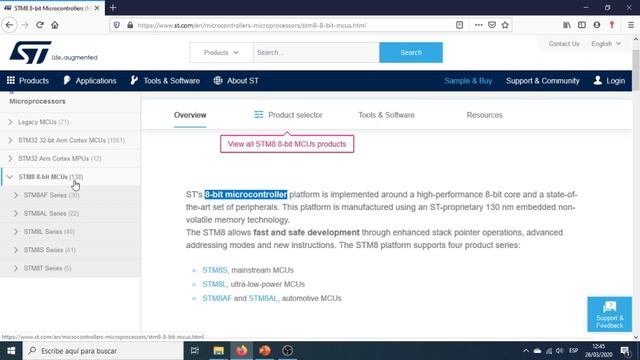Expand STM32 32-bit Arm Cortex MCUs
The height and width of the screenshot is (360, 640).
[10, 140]
